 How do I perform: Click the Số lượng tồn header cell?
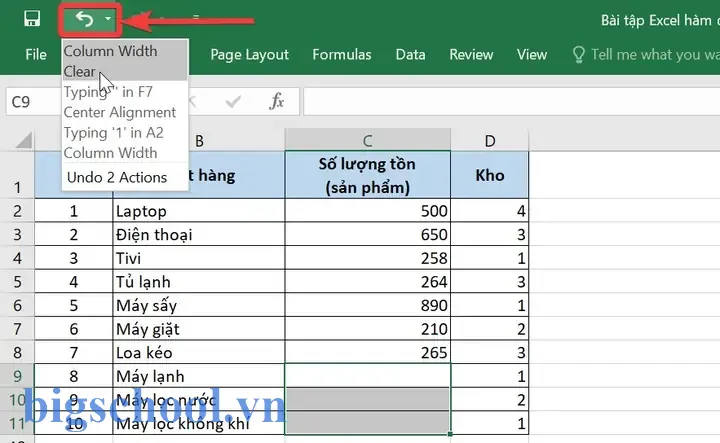[367, 175]
